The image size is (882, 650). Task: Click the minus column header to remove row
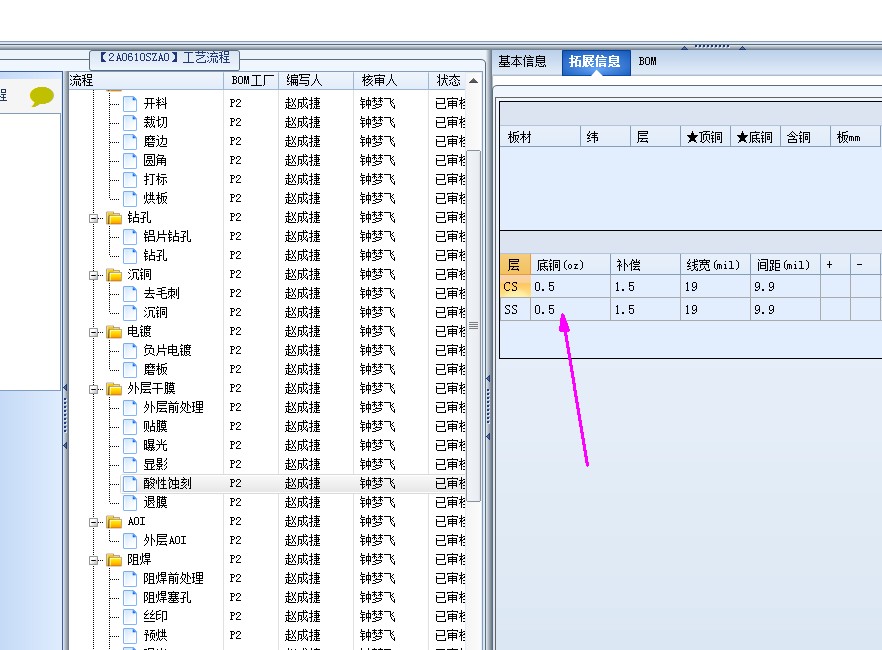coord(865,264)
